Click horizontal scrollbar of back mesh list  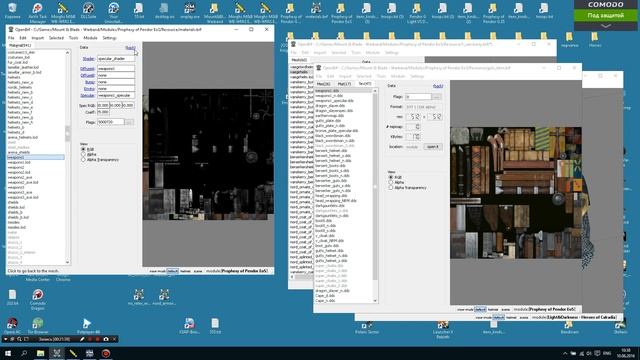[x=303, y=277]
